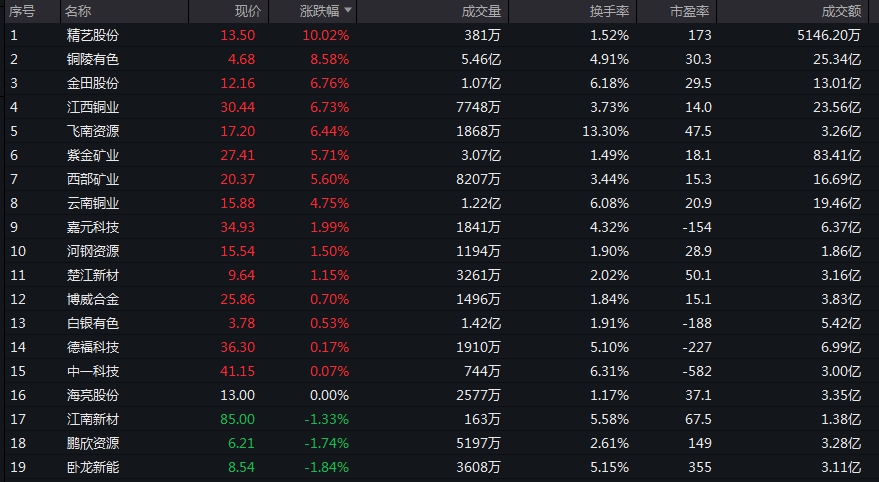Click P/E value 355 of 卧龙新能

coord(700,467)
